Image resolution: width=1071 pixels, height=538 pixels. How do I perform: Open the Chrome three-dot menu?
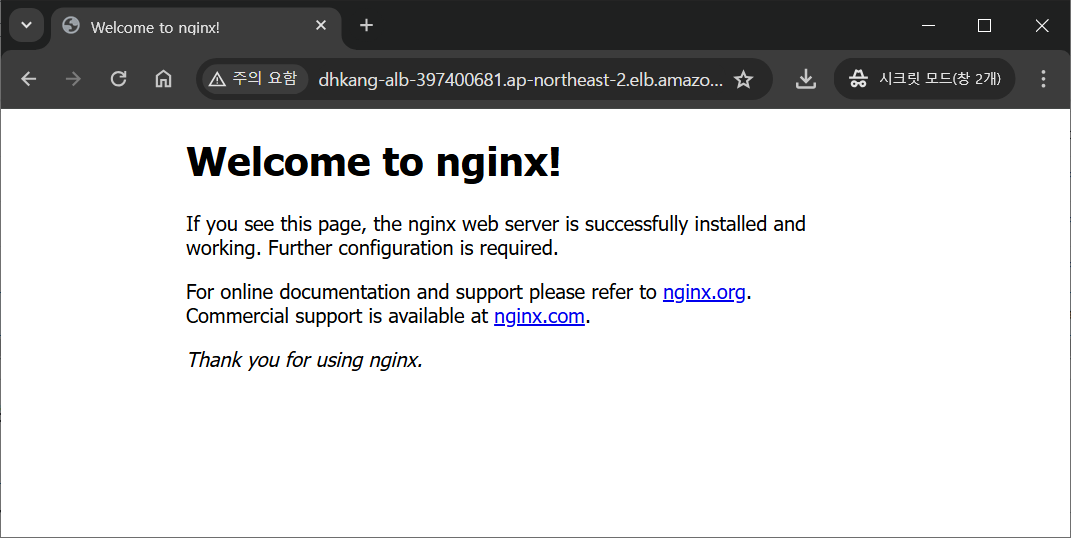1043,79
